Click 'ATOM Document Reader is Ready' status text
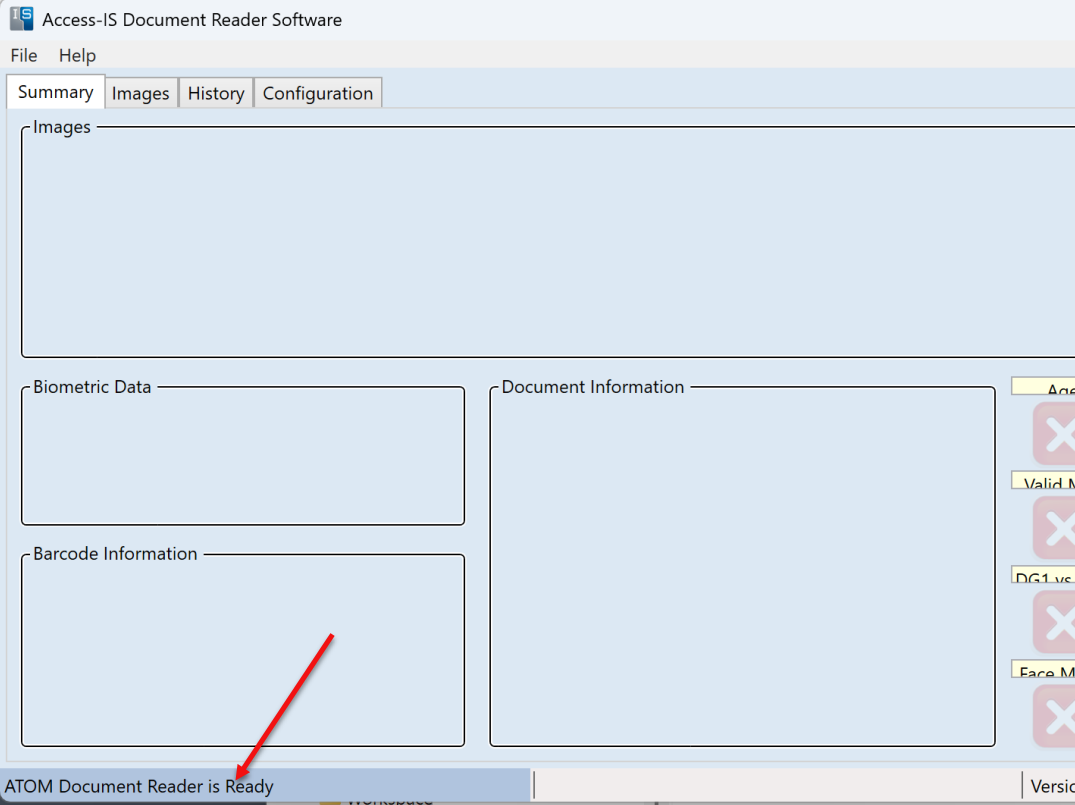The width and height of the screenshot is (1075, 805). (x=139, y=786)
